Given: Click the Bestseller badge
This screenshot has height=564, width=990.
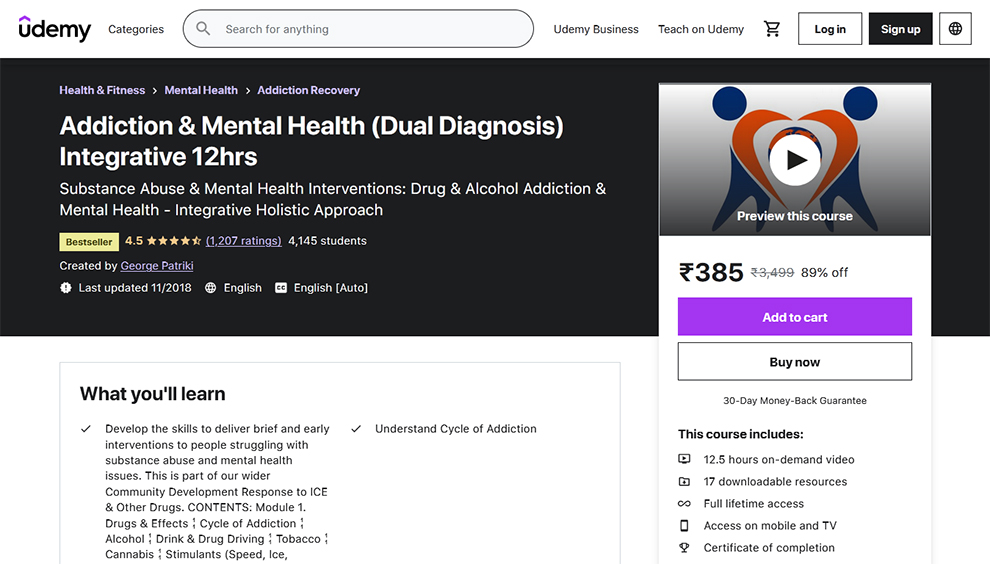Looking at the screenshot, I should (89, 242).
